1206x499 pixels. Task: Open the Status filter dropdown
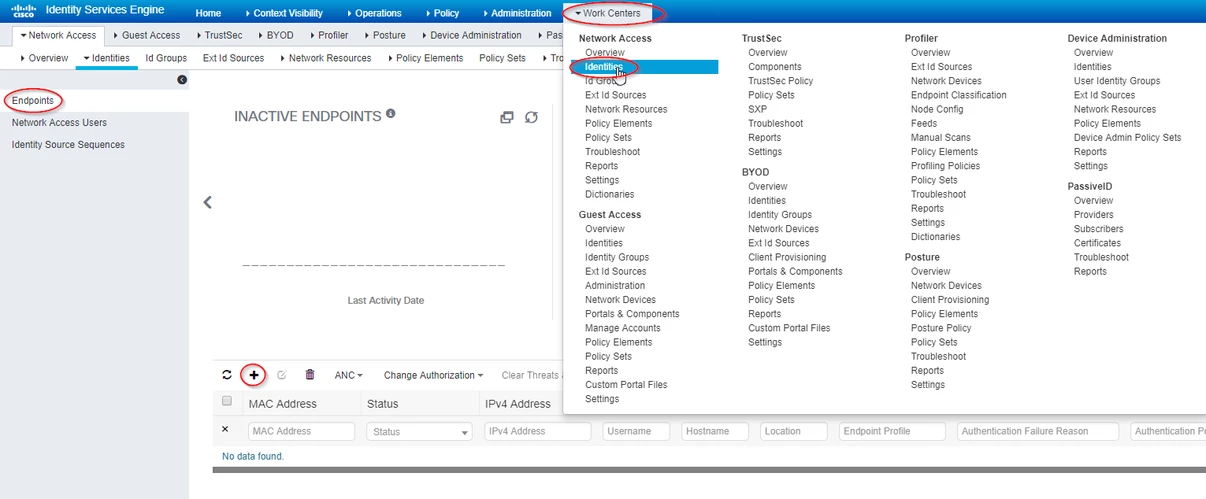point(420,432)
